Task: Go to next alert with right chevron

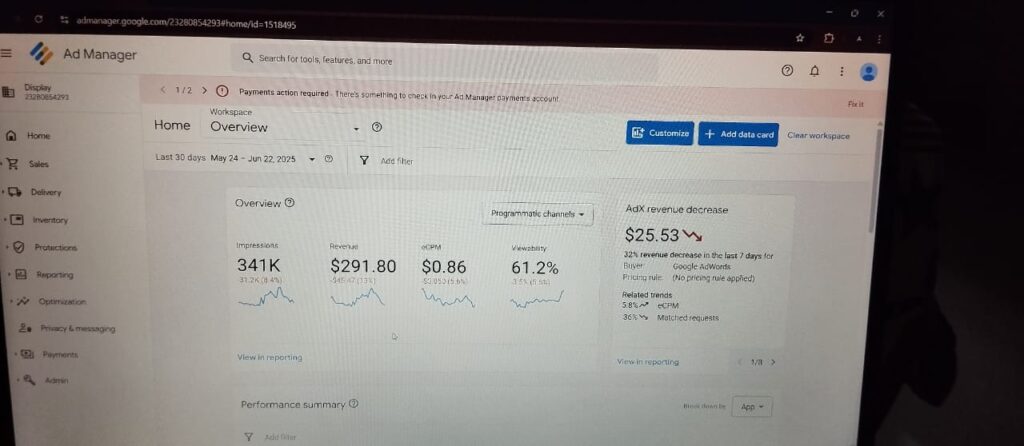Action: 204,91
